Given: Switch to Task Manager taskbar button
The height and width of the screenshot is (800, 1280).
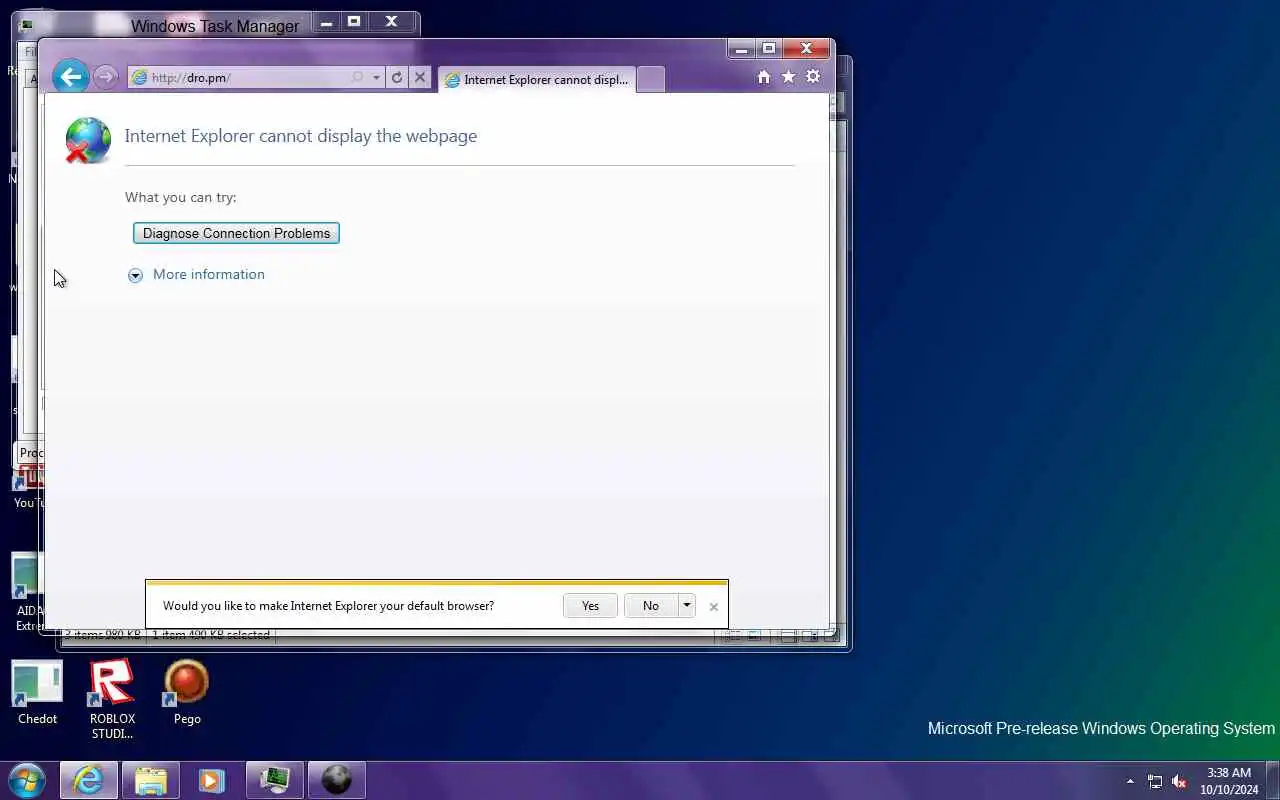Looking at the screenshot, I should (x=274, y=780).
